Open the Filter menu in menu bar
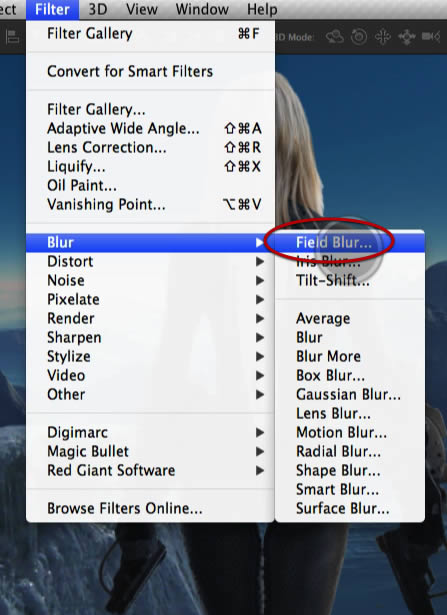 [52, 9]
